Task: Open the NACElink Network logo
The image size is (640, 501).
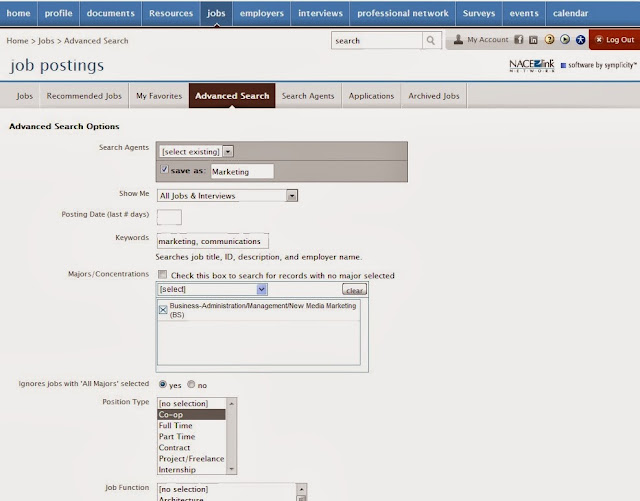Action: click(x=532, y=65)
